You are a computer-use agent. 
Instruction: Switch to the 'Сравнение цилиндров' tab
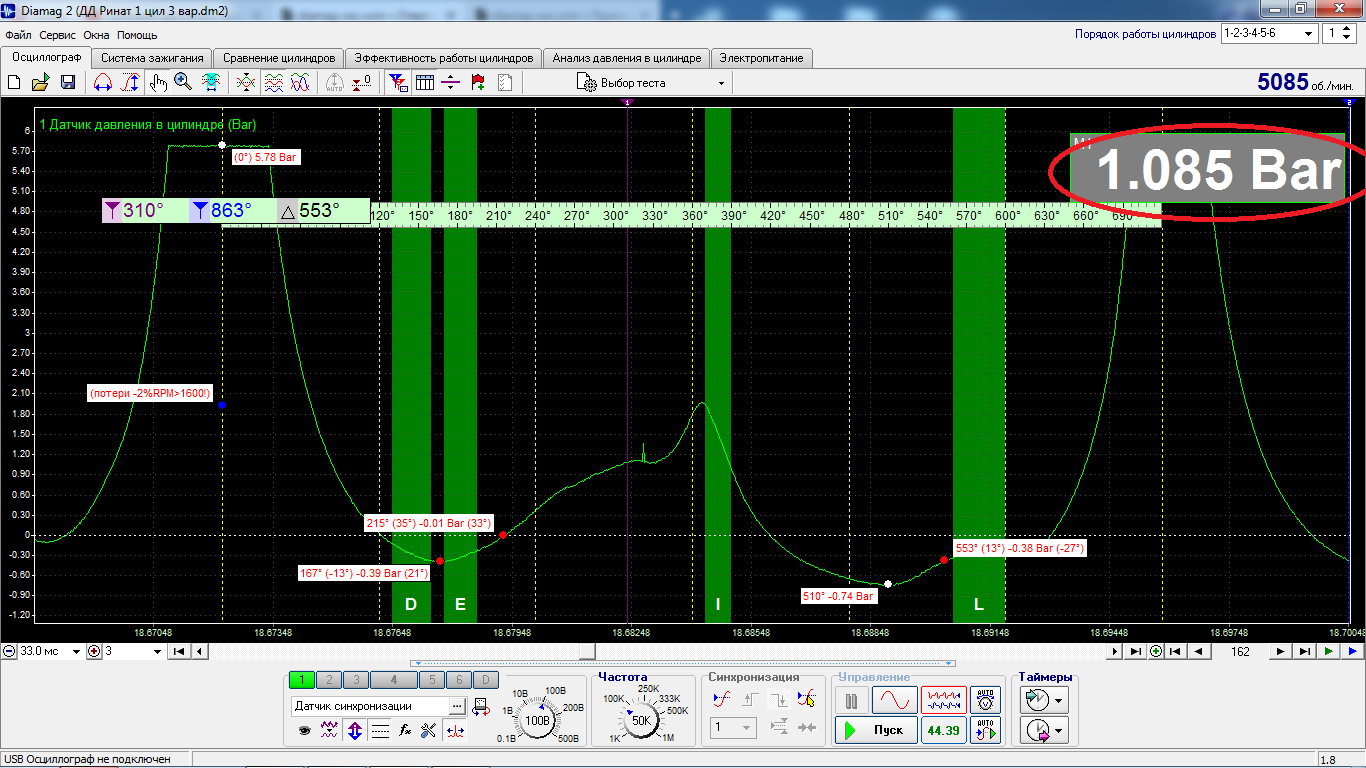(279, 58)
